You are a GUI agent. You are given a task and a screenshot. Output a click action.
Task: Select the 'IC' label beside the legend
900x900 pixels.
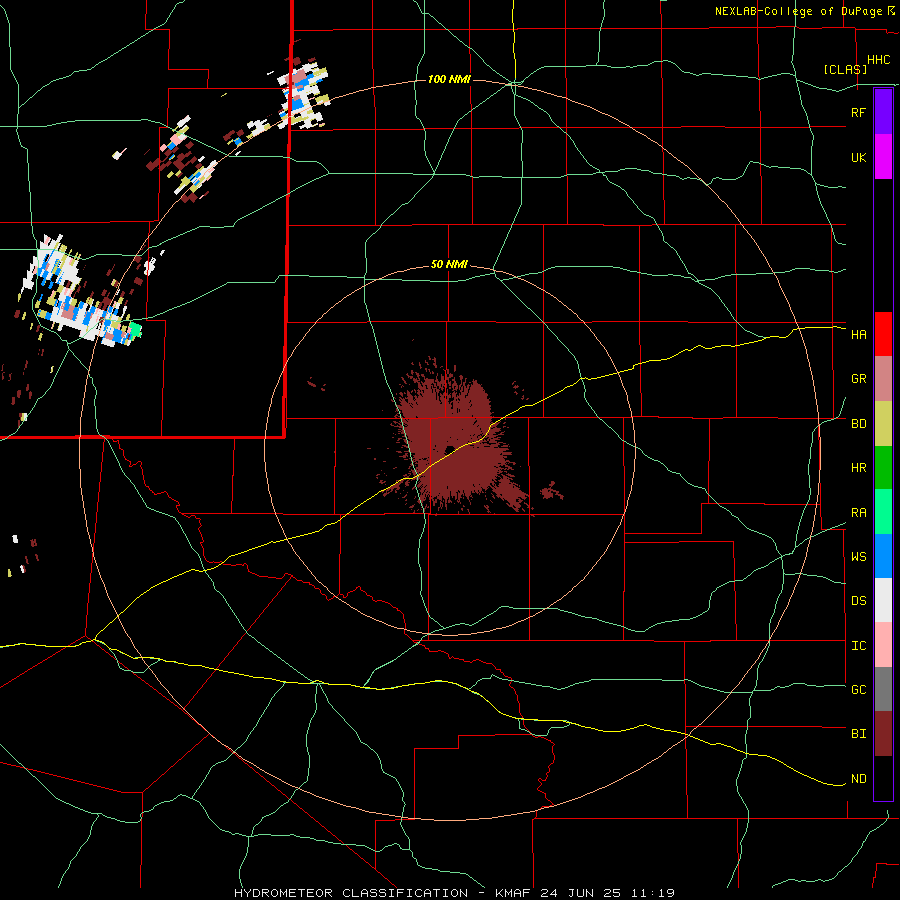tap(858, 646)
